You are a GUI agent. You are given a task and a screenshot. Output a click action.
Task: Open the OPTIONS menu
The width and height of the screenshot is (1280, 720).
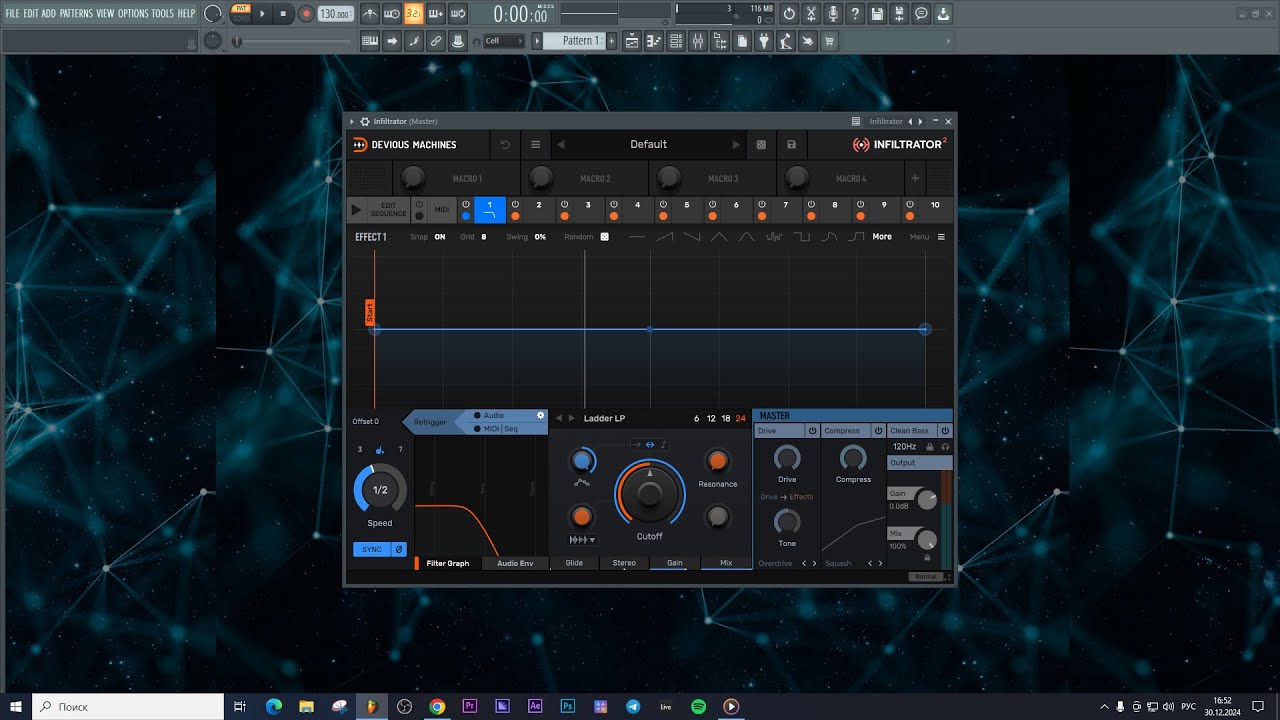point(132,14)
